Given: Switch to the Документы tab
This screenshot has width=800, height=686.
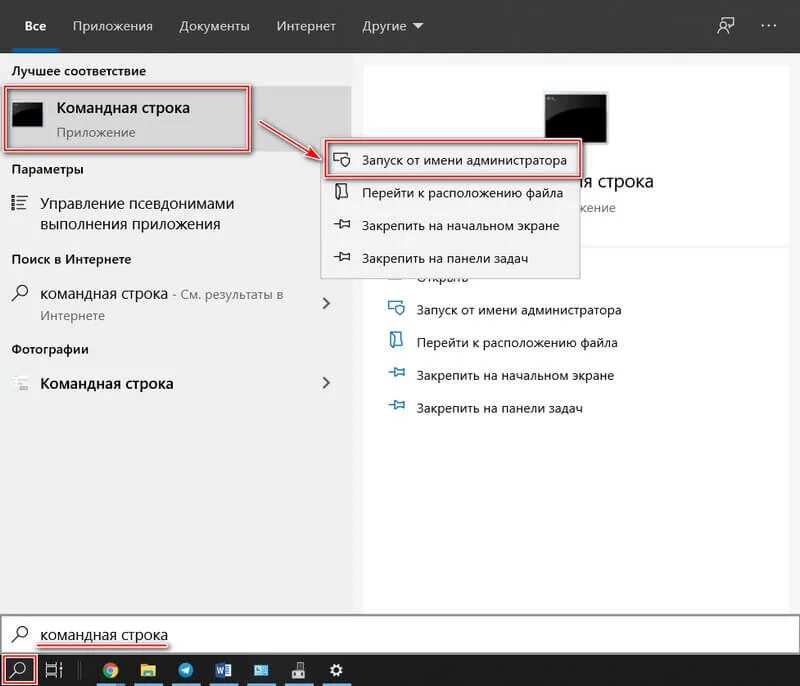Looking at the screenshot, I should [x=214, y=26].
